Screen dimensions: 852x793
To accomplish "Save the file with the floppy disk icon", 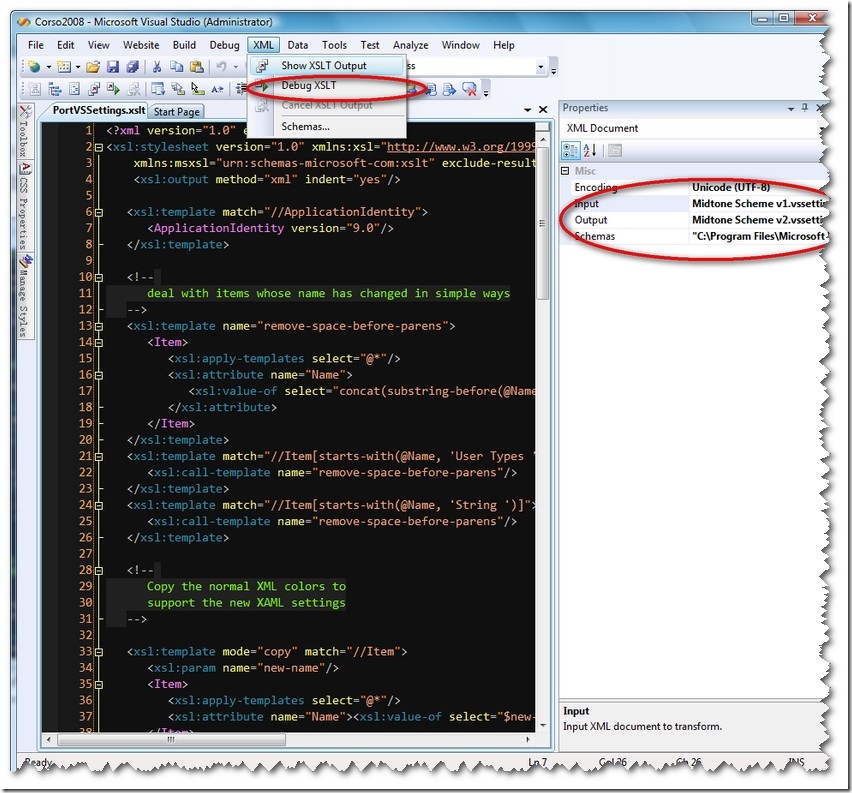I will pos(112,67).
